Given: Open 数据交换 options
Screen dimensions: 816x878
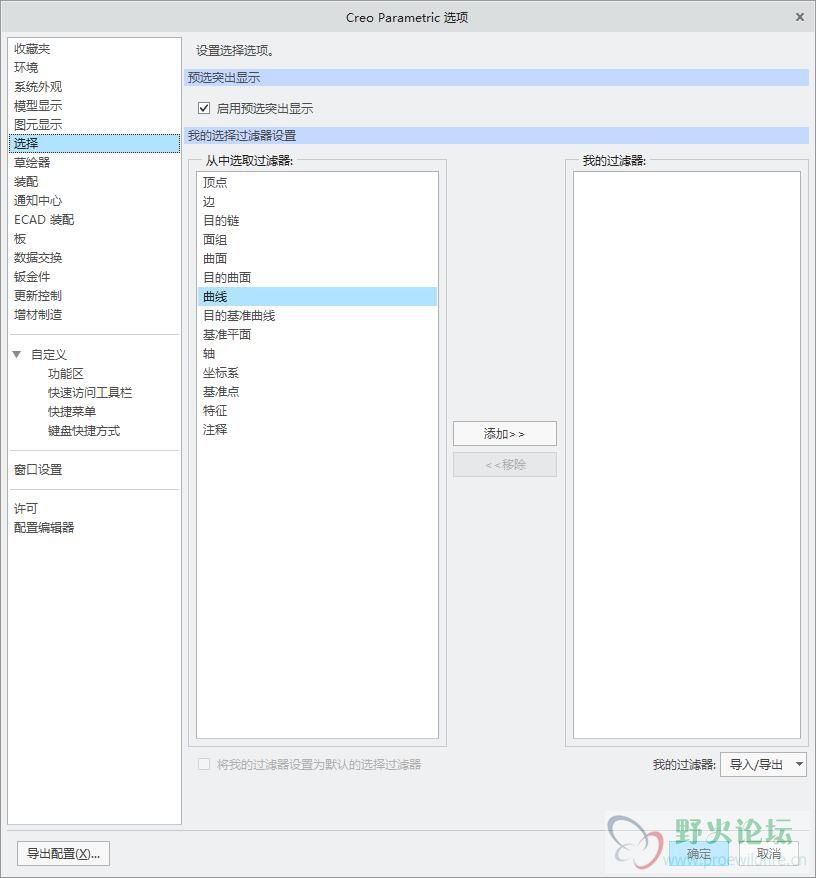Looking at the screenshot, I should [38, 258].
